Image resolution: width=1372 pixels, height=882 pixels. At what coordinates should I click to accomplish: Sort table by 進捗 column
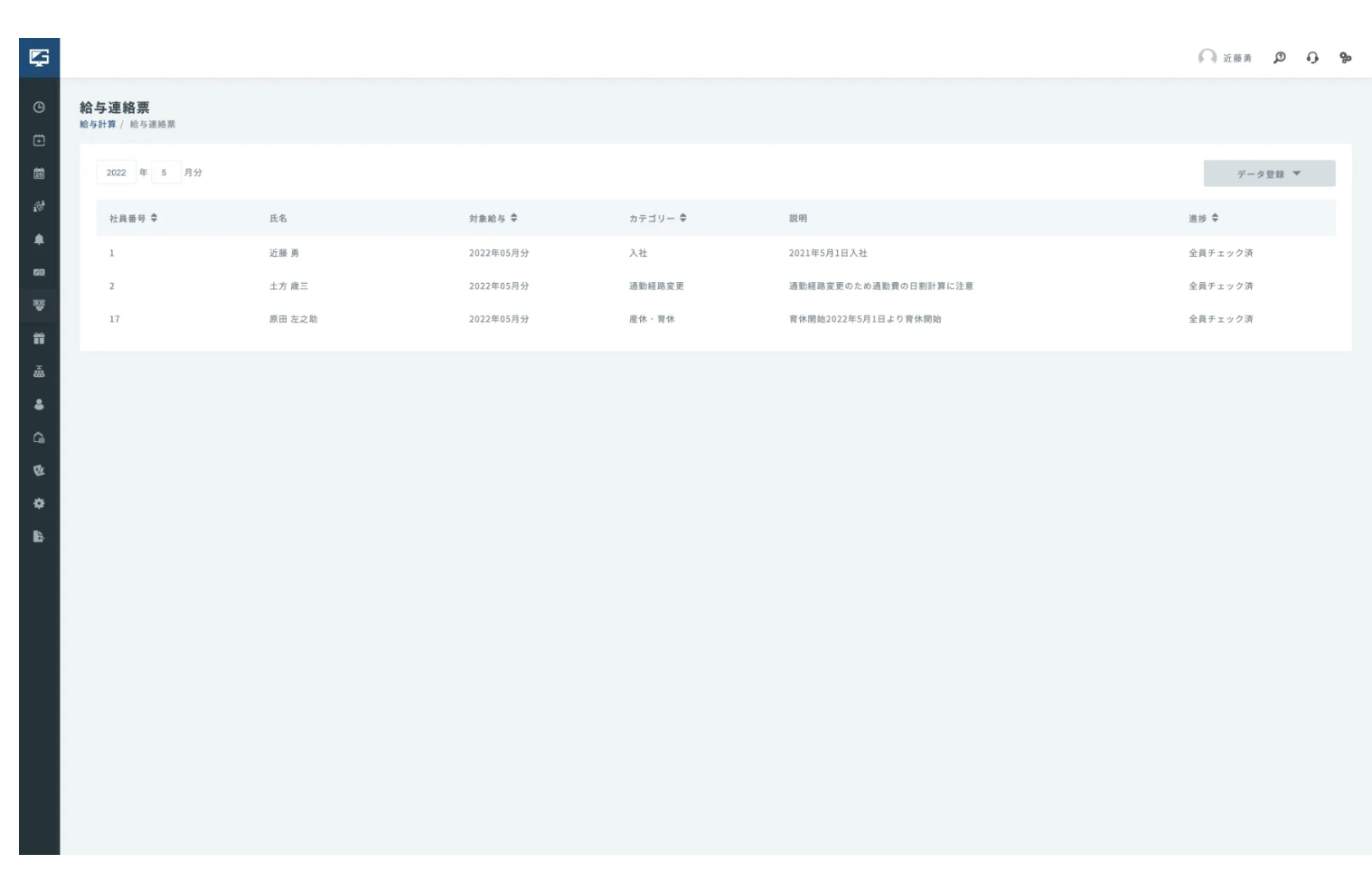pyautogui.click(x=1215, y=218)
